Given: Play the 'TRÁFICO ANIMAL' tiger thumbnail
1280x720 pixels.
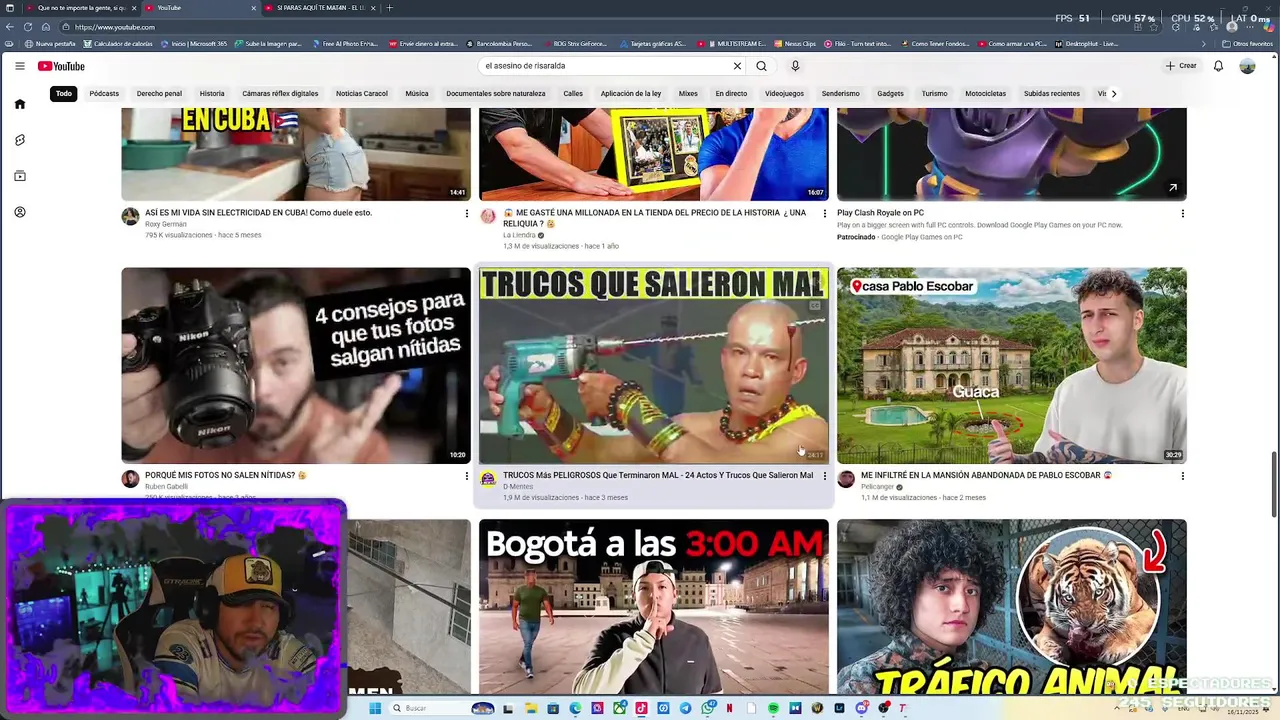Looking at the screenshot, I should (1012, 606).
